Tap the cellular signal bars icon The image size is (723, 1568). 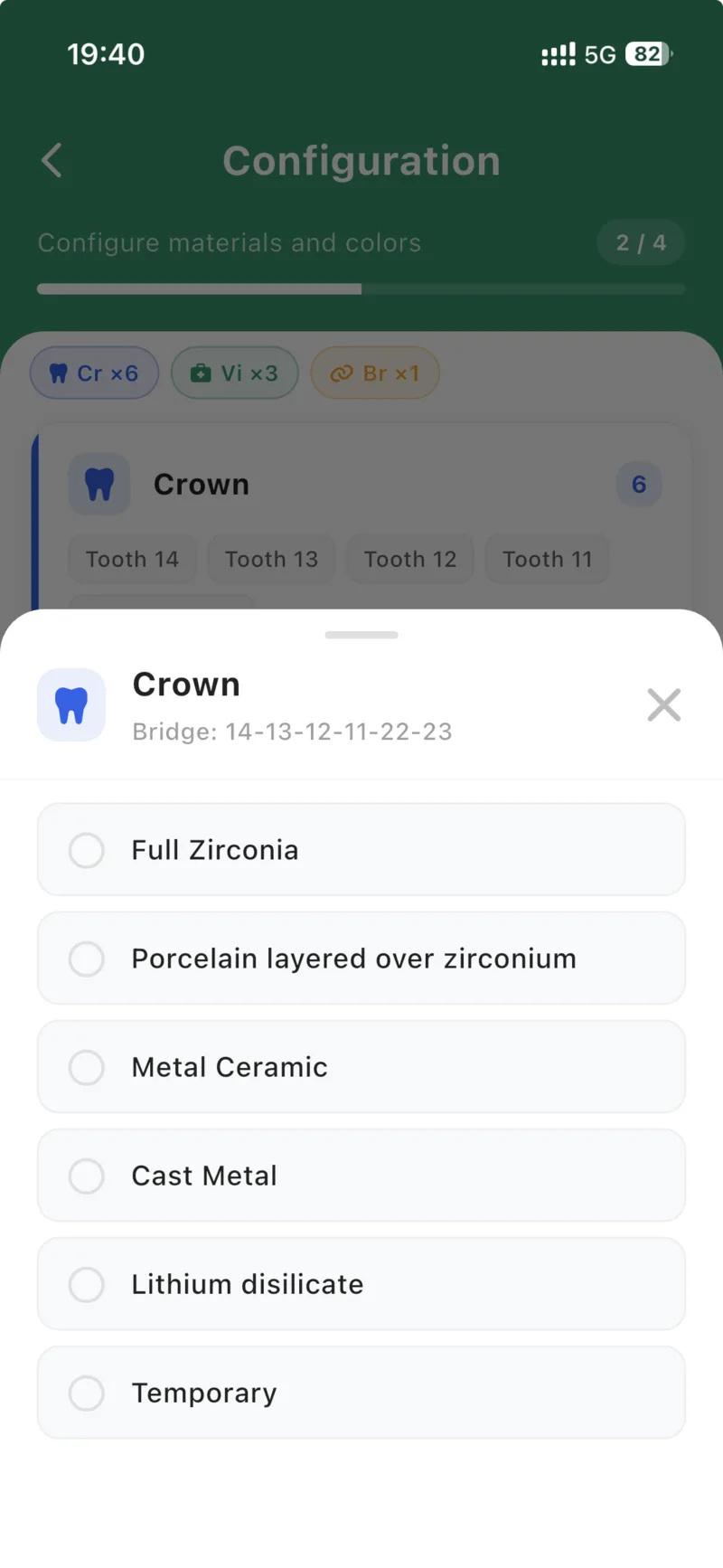(558, 54)
